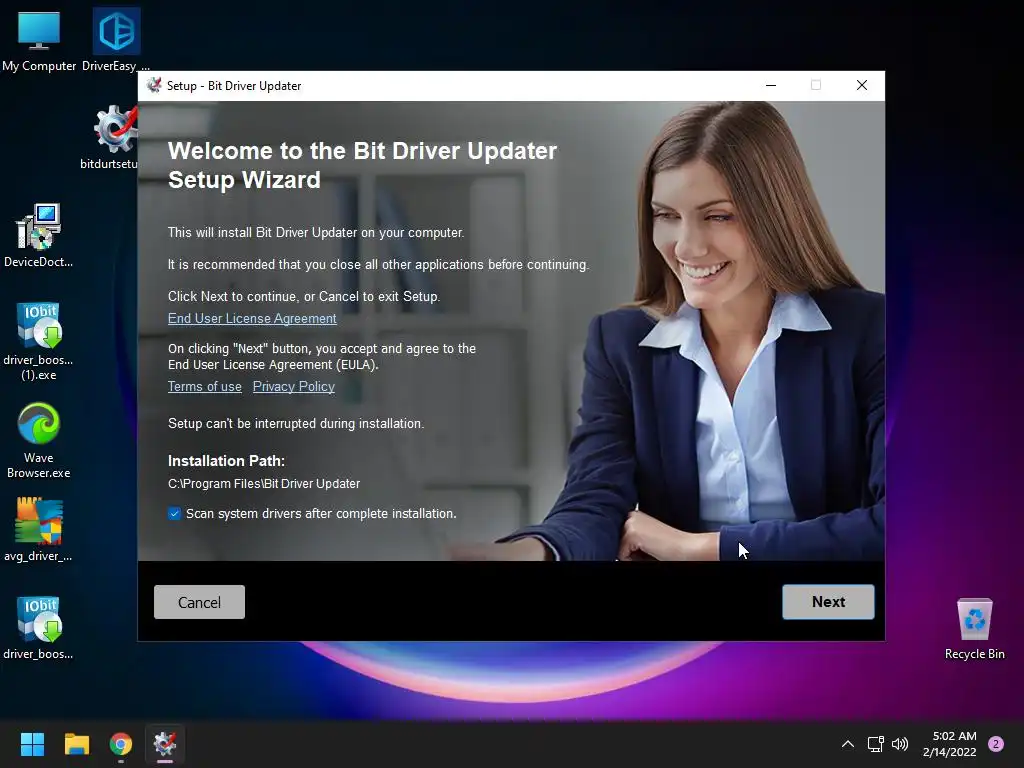1024x768 pixels.
Task: Open the Terms of use link
Action: [x=204, y=387]
